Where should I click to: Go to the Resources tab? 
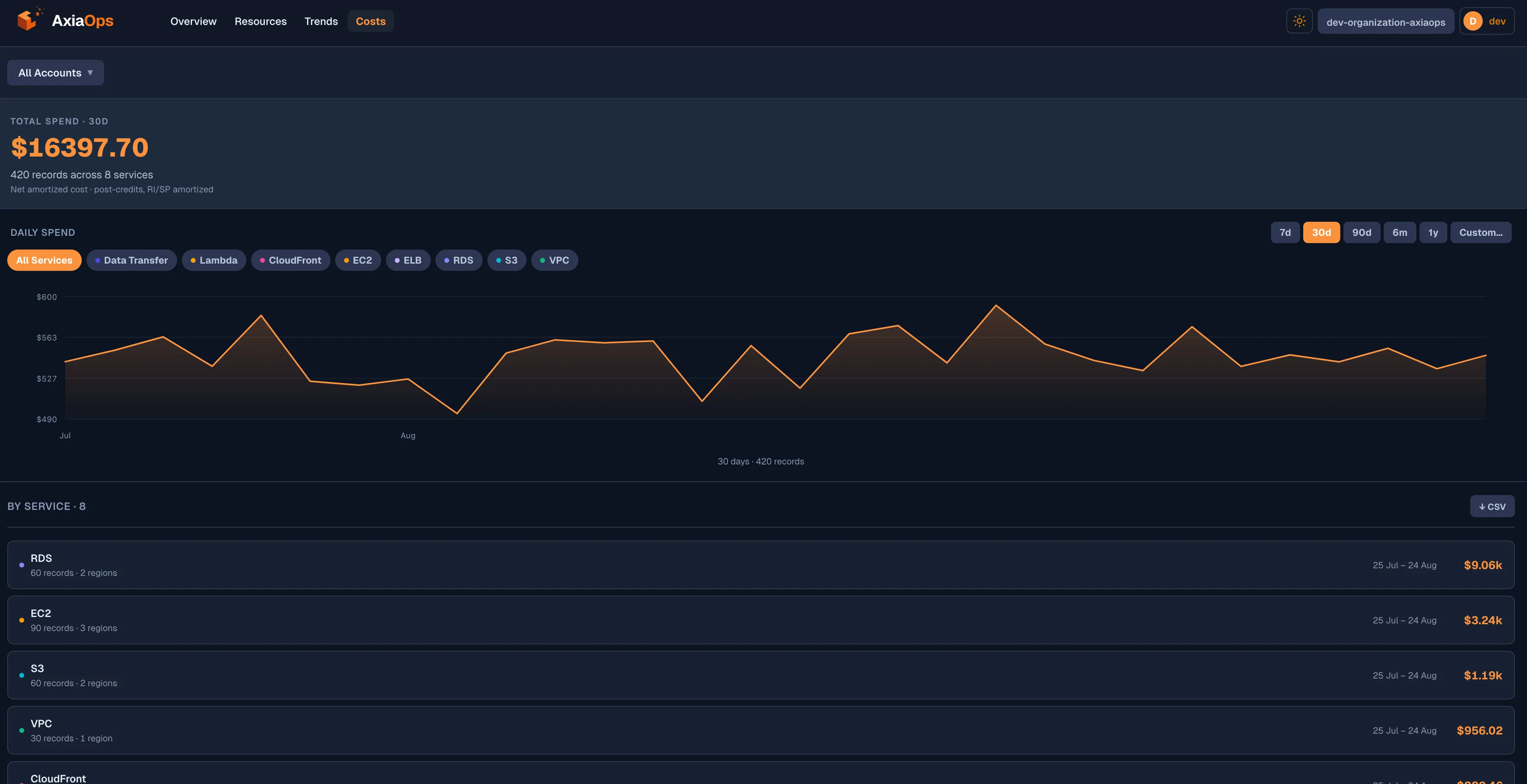click(x=260, y=21)
